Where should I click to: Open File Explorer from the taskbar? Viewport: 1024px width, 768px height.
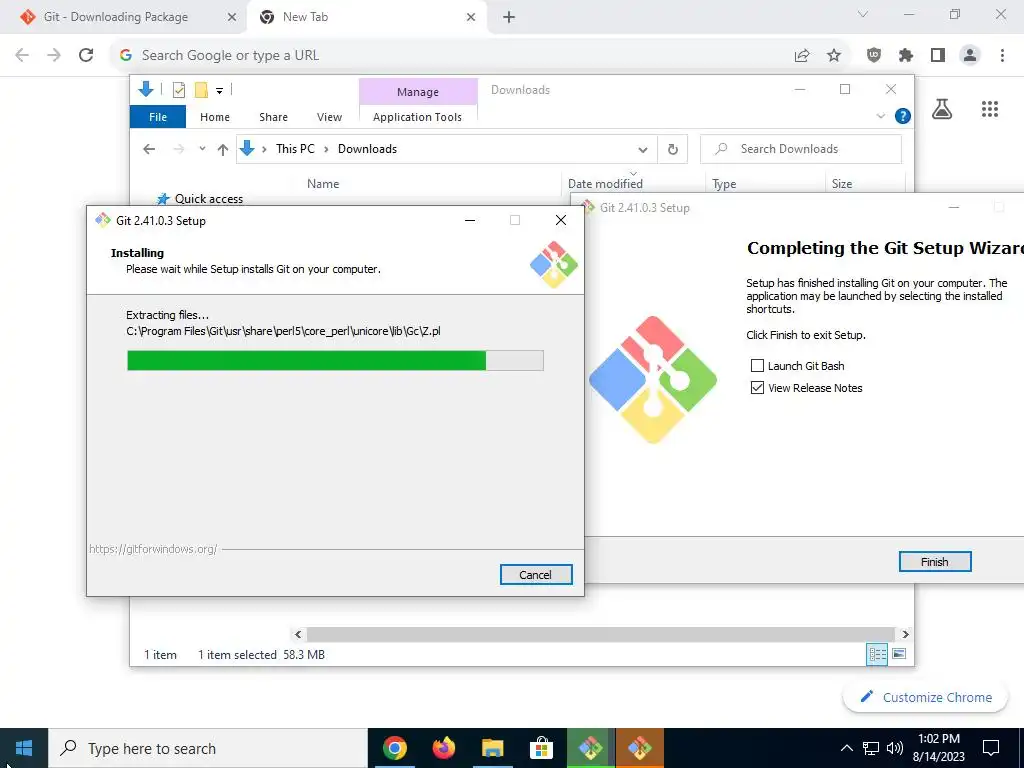pyautogui.click(x=492, y=748)
